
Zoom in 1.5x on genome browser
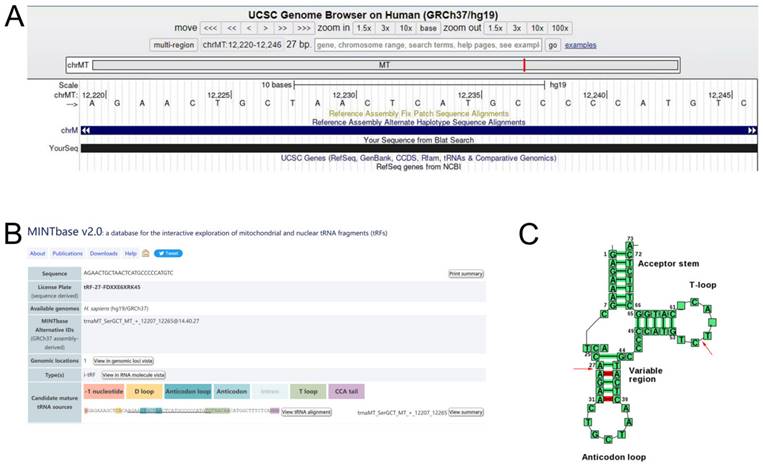point(364,28)
